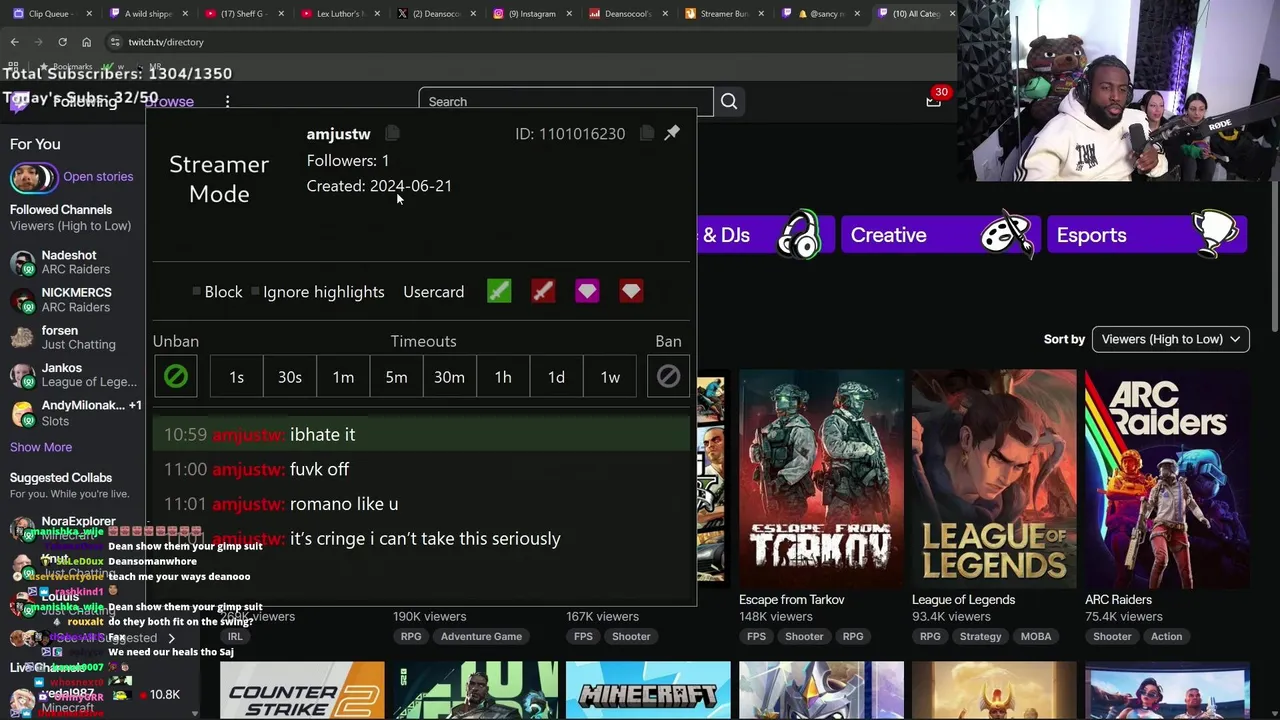Screen dimensions: 1280x720
Task: Open Jankos channel avatar in sidebar
Action: (22, 375)
